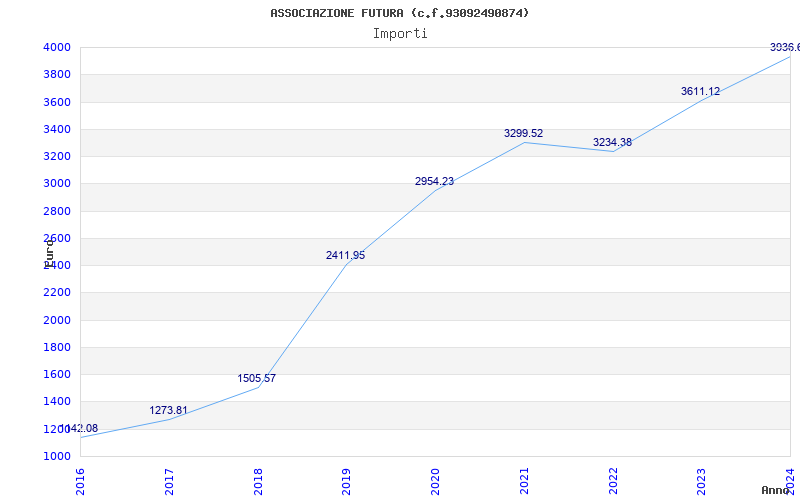
Task: Click the y-axis value 3800
Action: [x=57, y=75]
